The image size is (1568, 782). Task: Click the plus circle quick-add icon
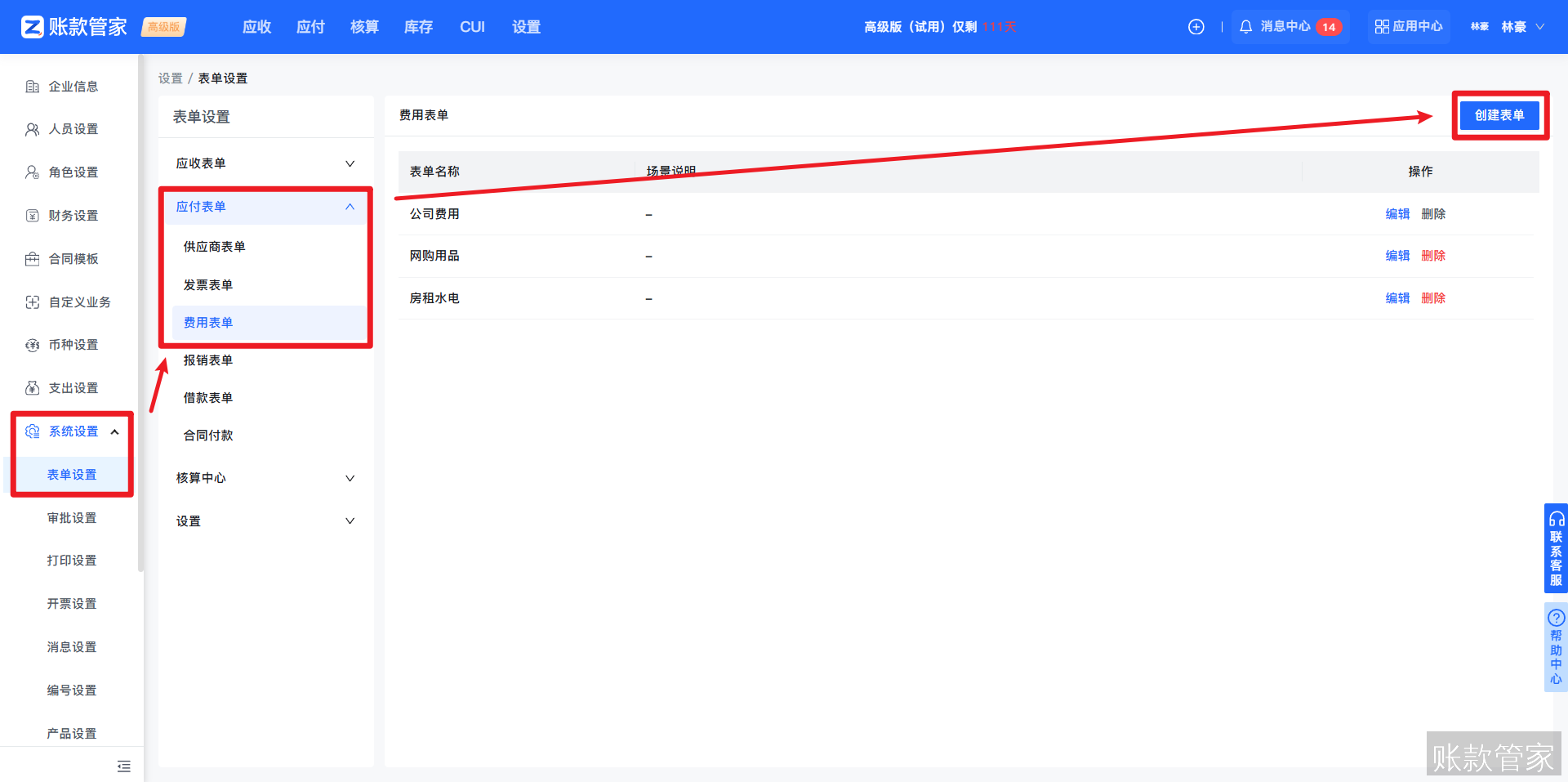[1196, 27]
